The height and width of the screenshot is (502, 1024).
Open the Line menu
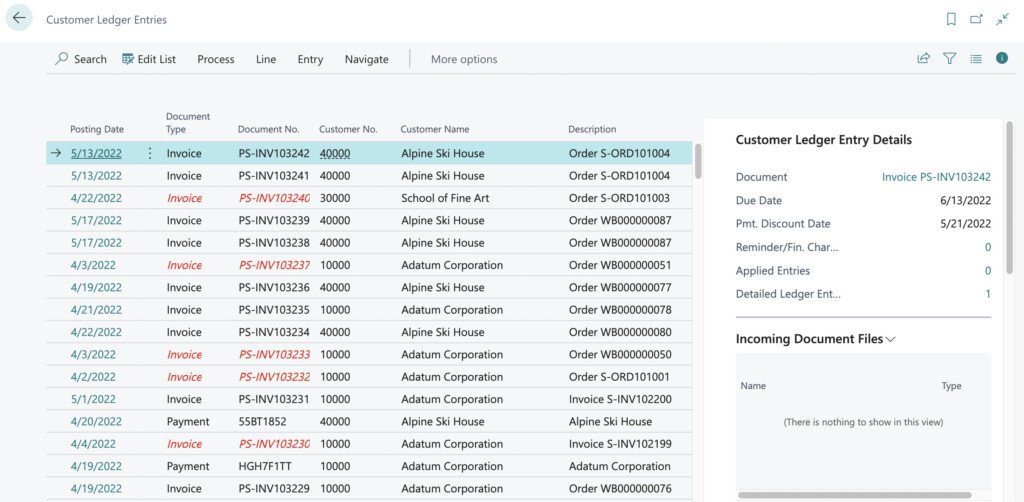(x=266, y=59)
